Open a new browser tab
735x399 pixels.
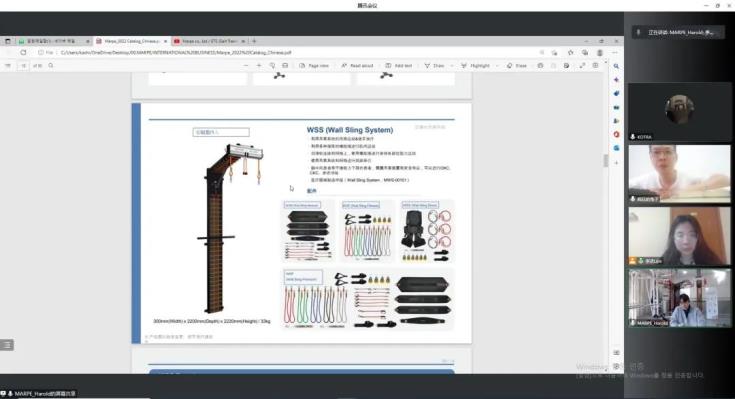254,41
